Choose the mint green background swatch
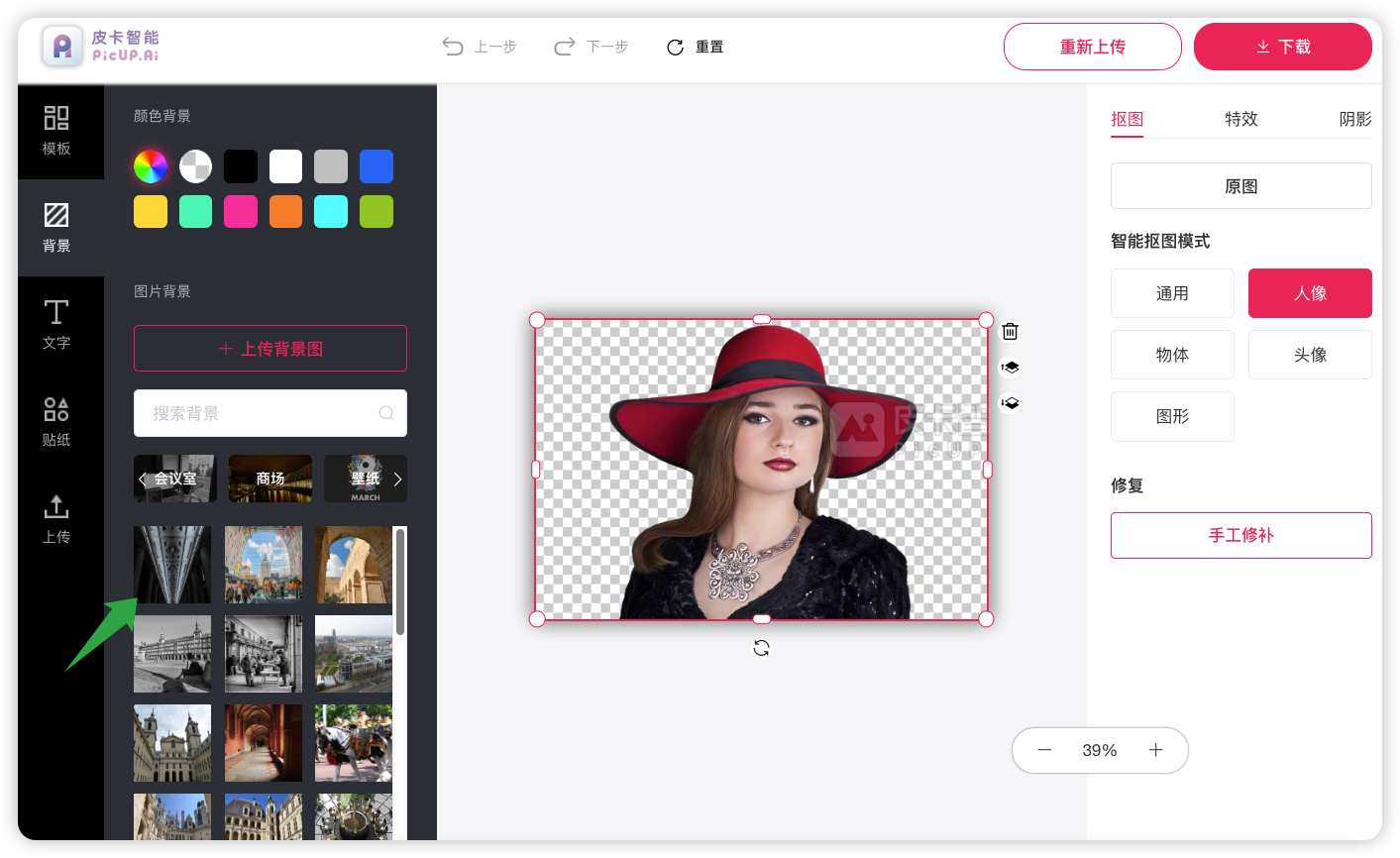Viewport: 1400px width, 858px height. [x=195, y=211]
